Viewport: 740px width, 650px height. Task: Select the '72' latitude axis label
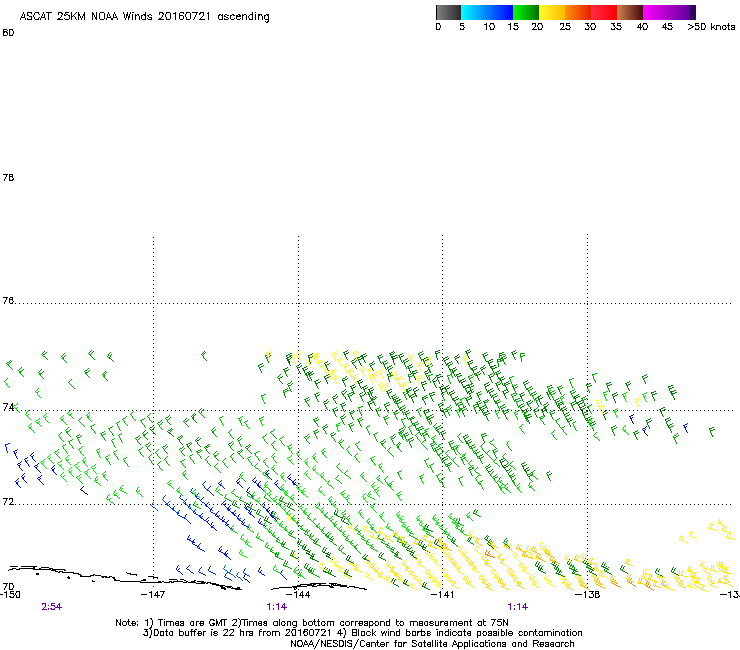8,501
